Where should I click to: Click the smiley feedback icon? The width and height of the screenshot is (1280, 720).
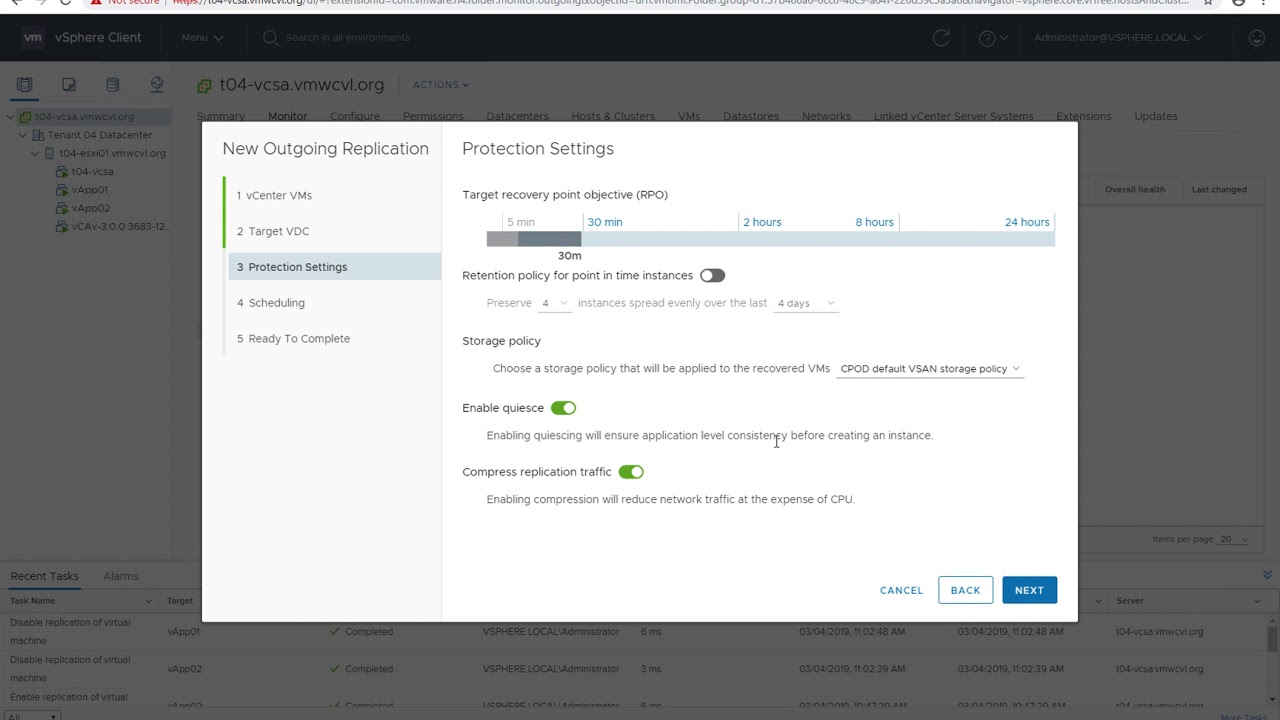pos(1257,38)
